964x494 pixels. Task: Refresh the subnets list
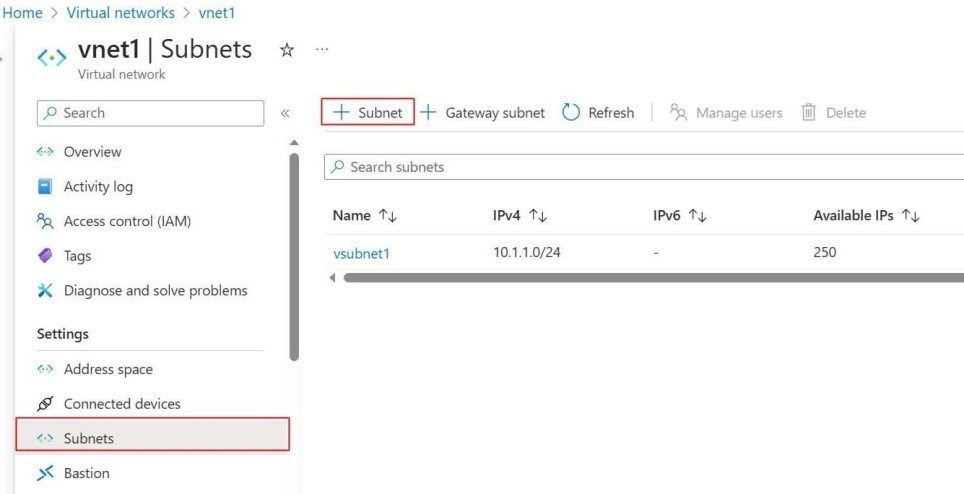[x=598, y=113]
